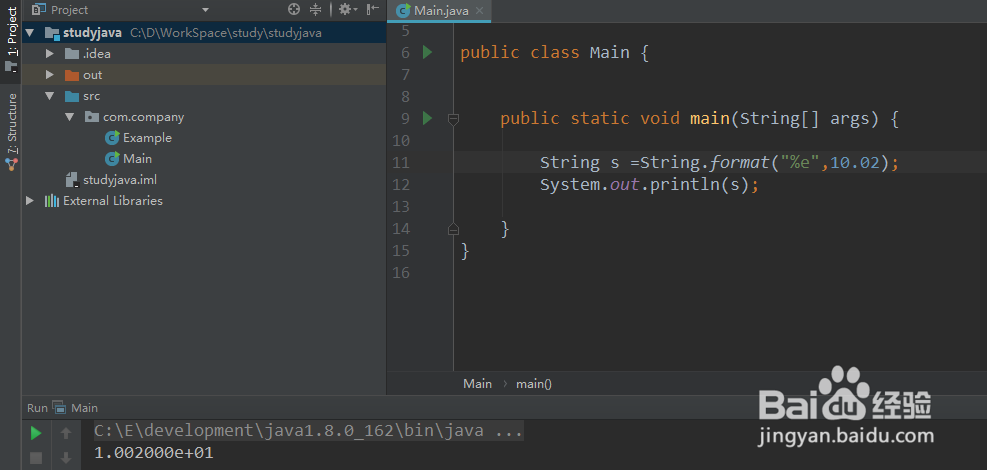Collapse the src folder
The image size is (987, 470).
(x=50, y=96)
